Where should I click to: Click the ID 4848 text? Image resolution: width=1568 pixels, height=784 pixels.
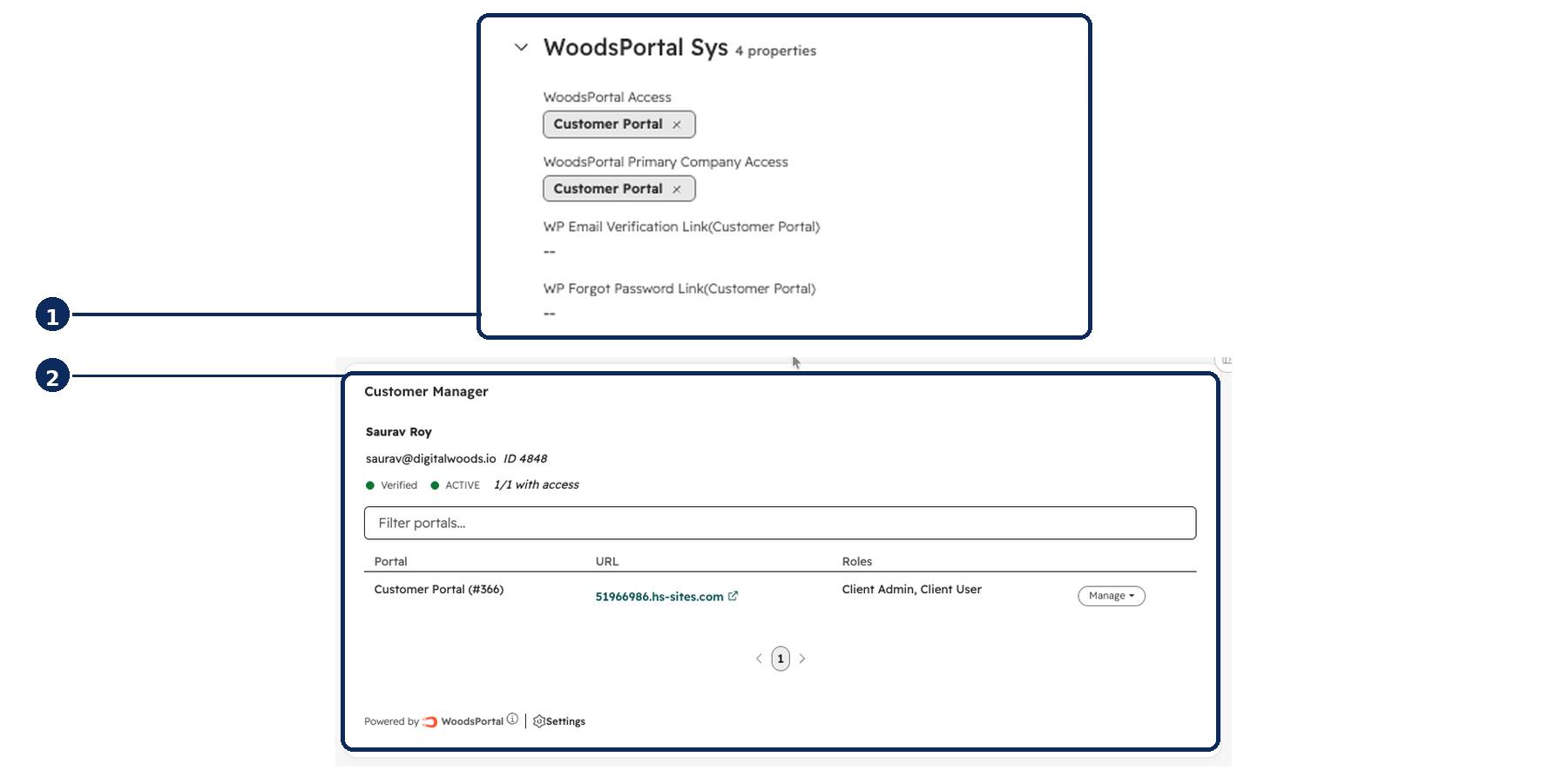[525, 459]
